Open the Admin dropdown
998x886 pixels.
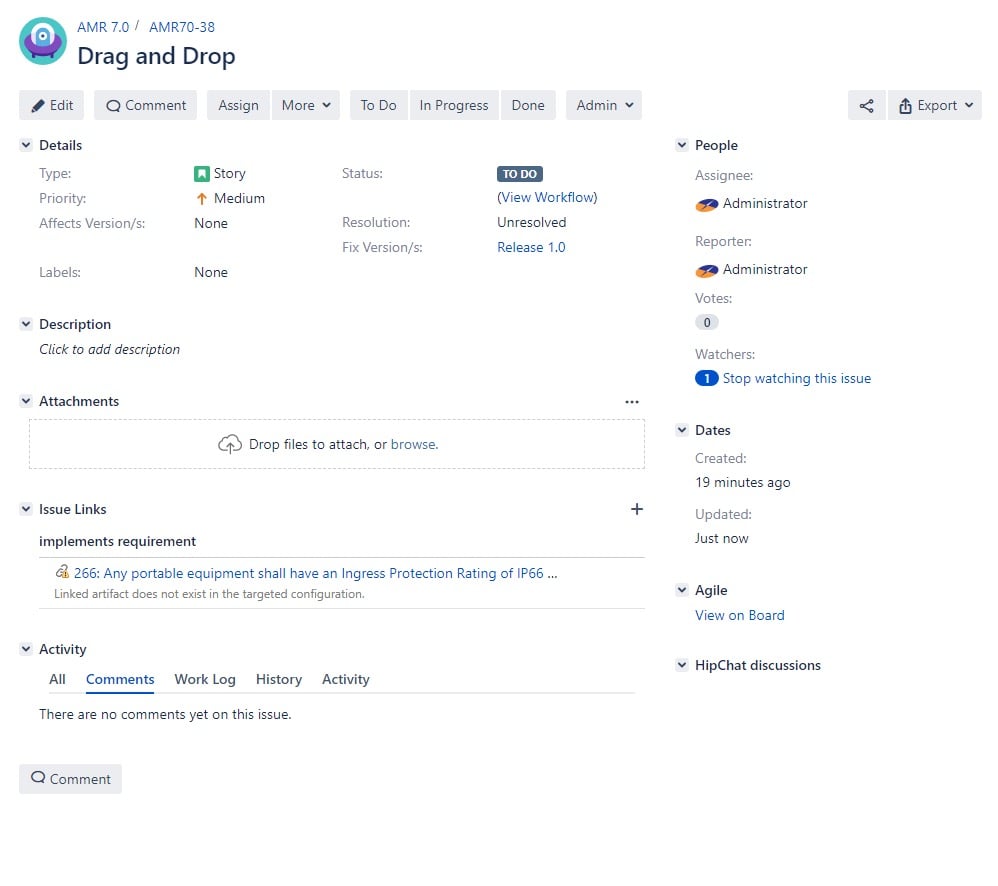pos(604,105)
